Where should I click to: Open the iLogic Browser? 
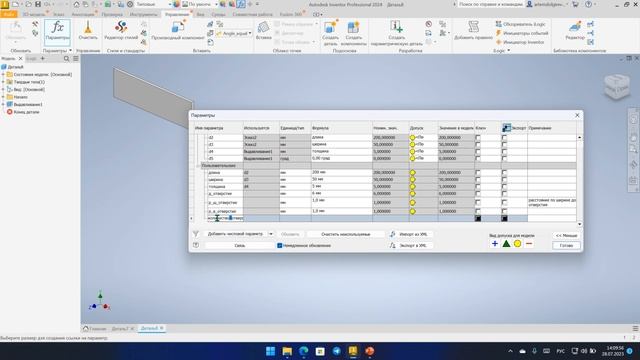520,24
